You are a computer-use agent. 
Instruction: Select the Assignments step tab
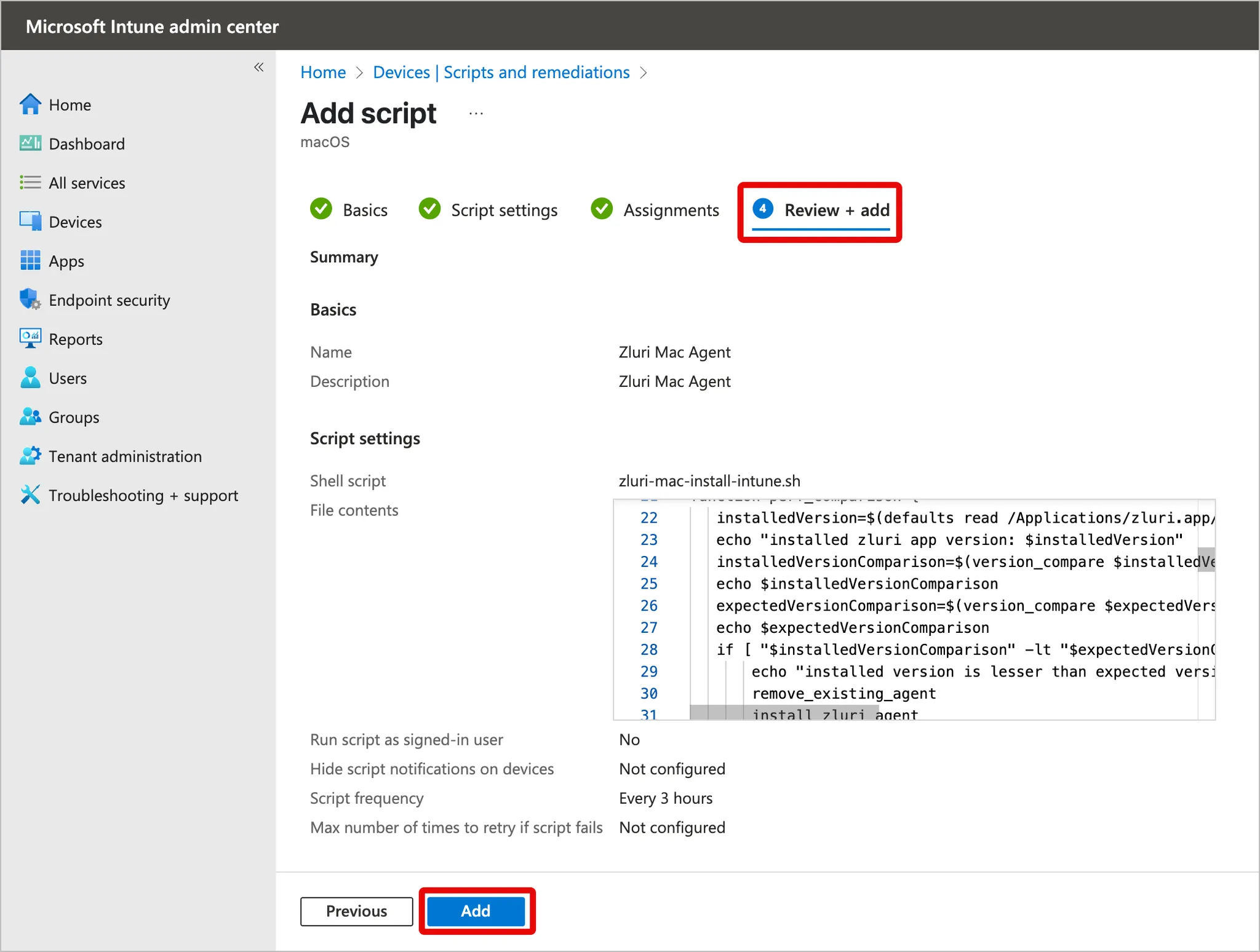coord(655,210)
